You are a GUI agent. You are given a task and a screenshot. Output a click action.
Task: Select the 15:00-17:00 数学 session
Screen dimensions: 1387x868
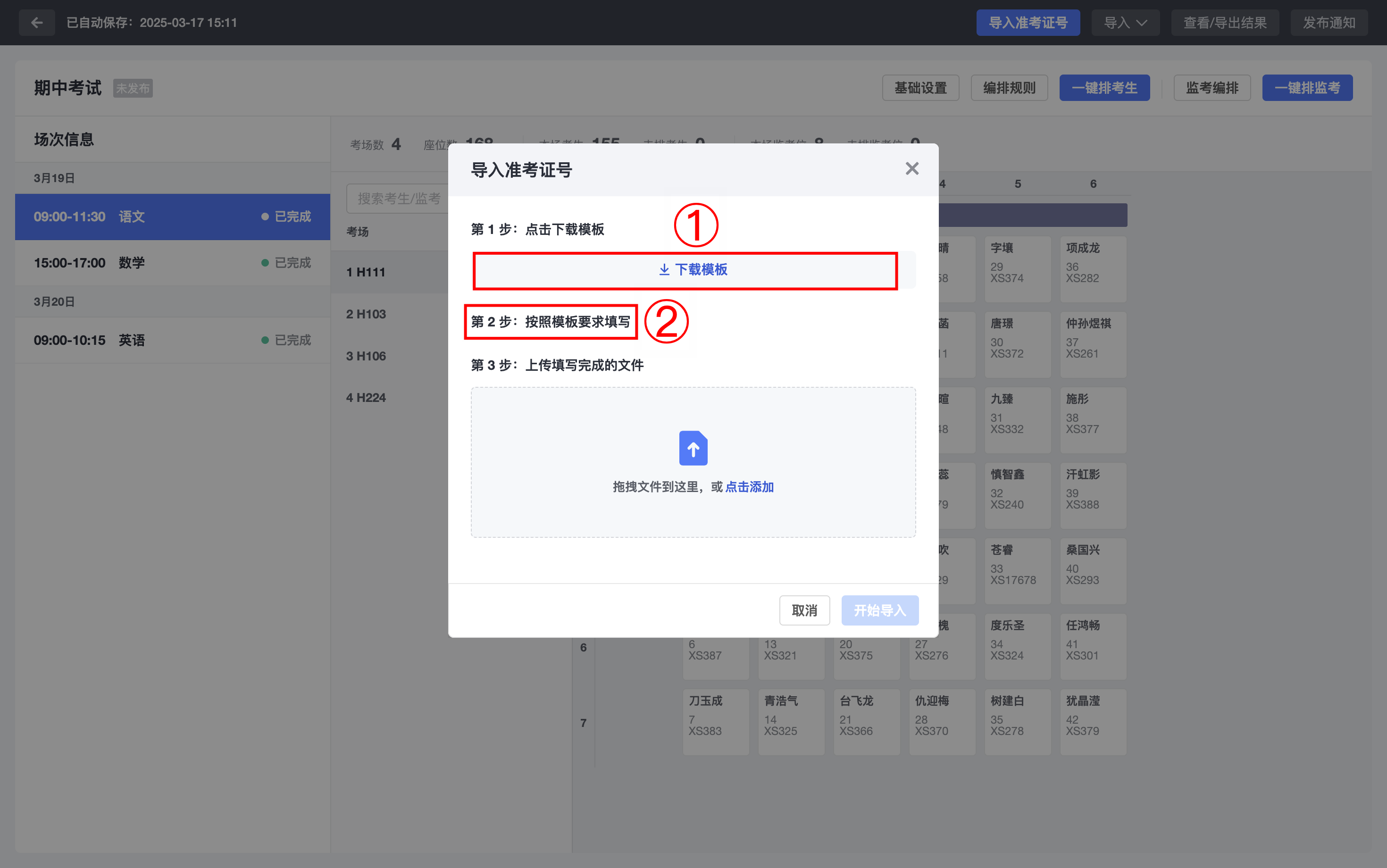(172, 263)
